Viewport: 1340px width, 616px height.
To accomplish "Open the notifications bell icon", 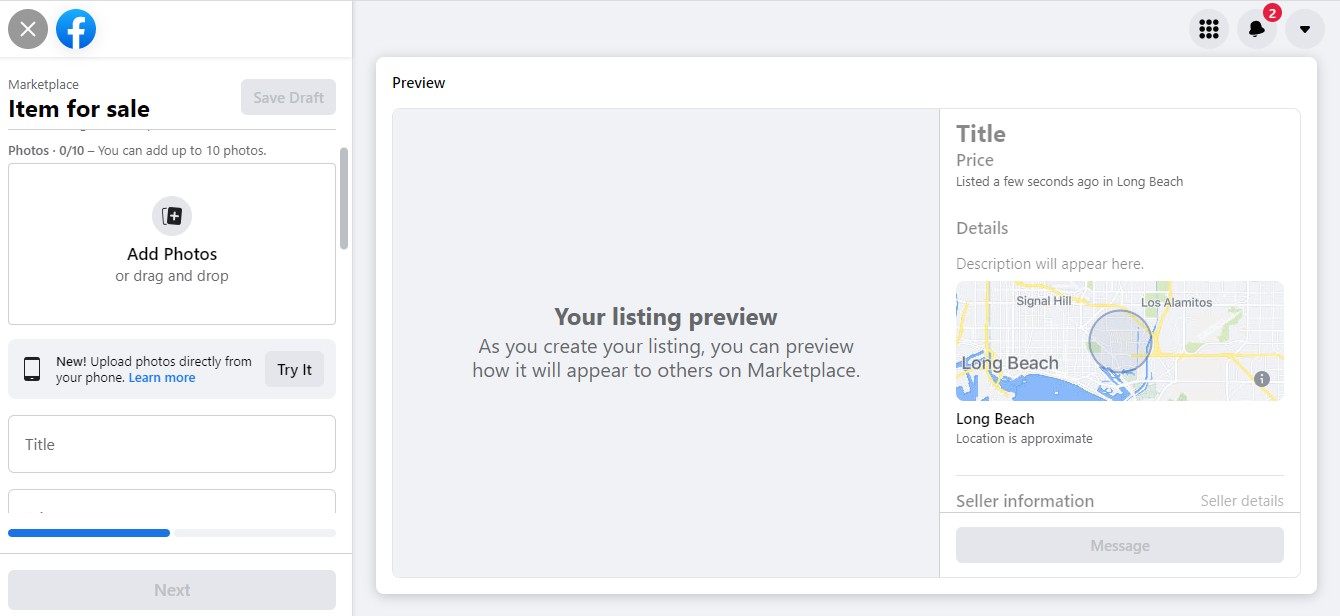I will [x=1257, y=29].
